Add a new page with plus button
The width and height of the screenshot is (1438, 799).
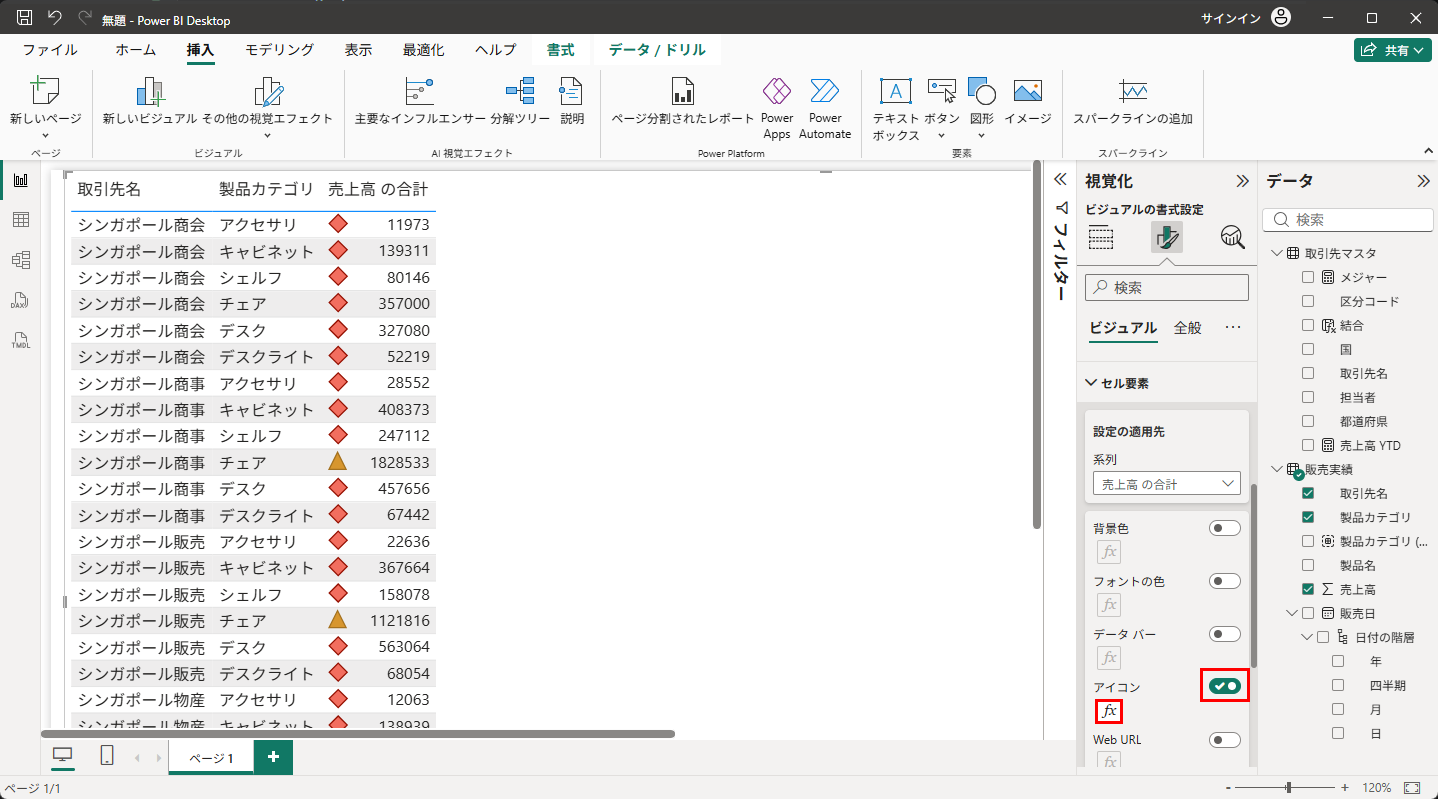[x=273, y=757]
